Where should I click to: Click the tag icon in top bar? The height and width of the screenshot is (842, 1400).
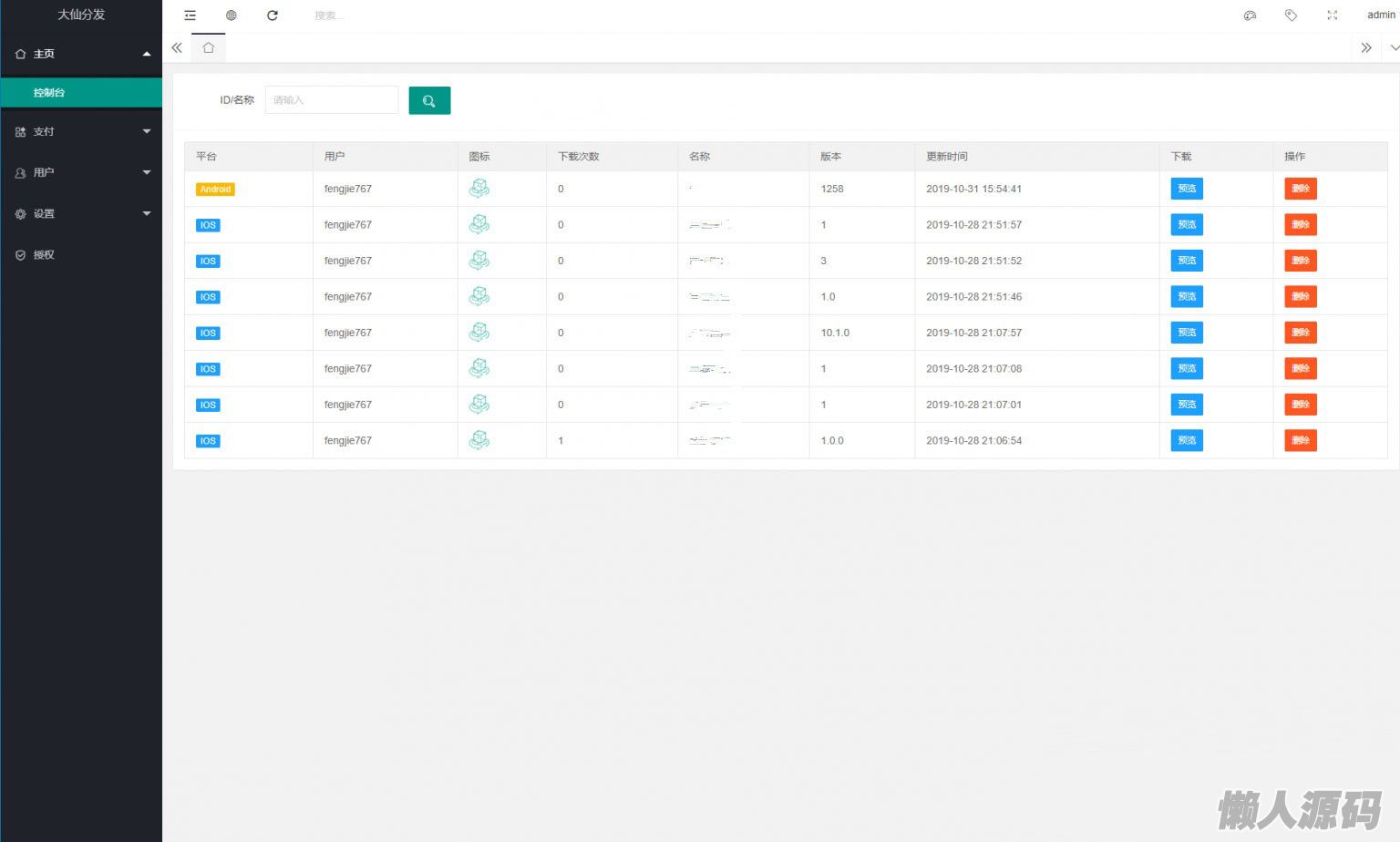pyautogui.click(x=1291, y=15)
